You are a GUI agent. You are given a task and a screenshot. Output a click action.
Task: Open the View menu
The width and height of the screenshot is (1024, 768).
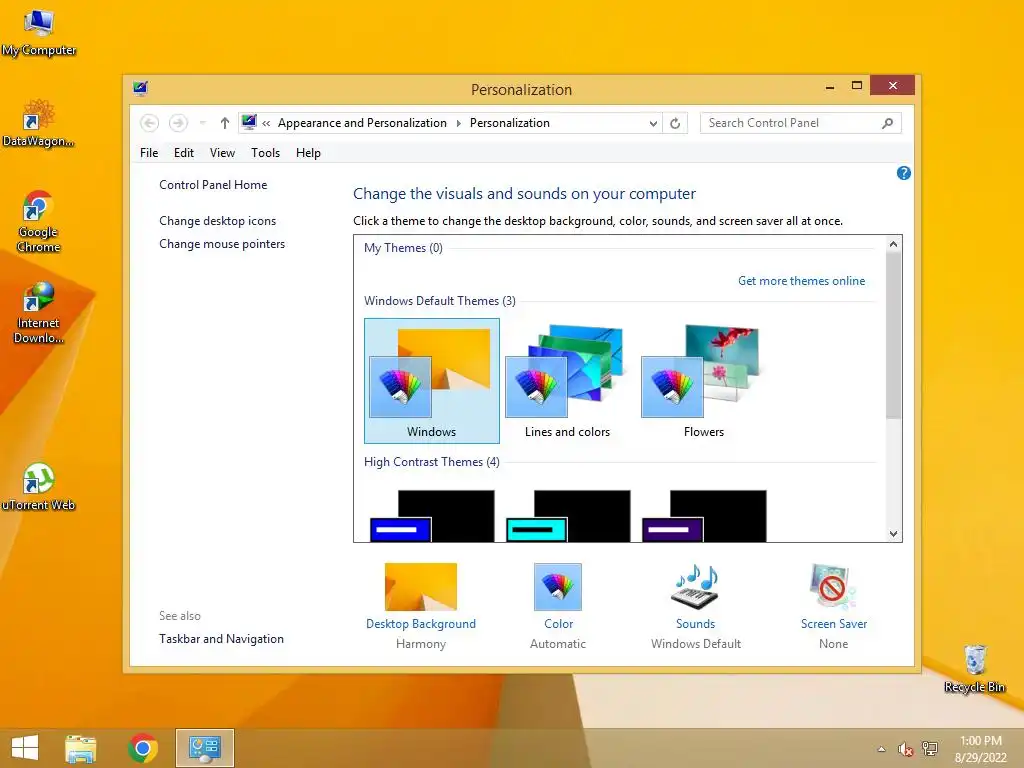pyautogui.click(x=222, y=153)
